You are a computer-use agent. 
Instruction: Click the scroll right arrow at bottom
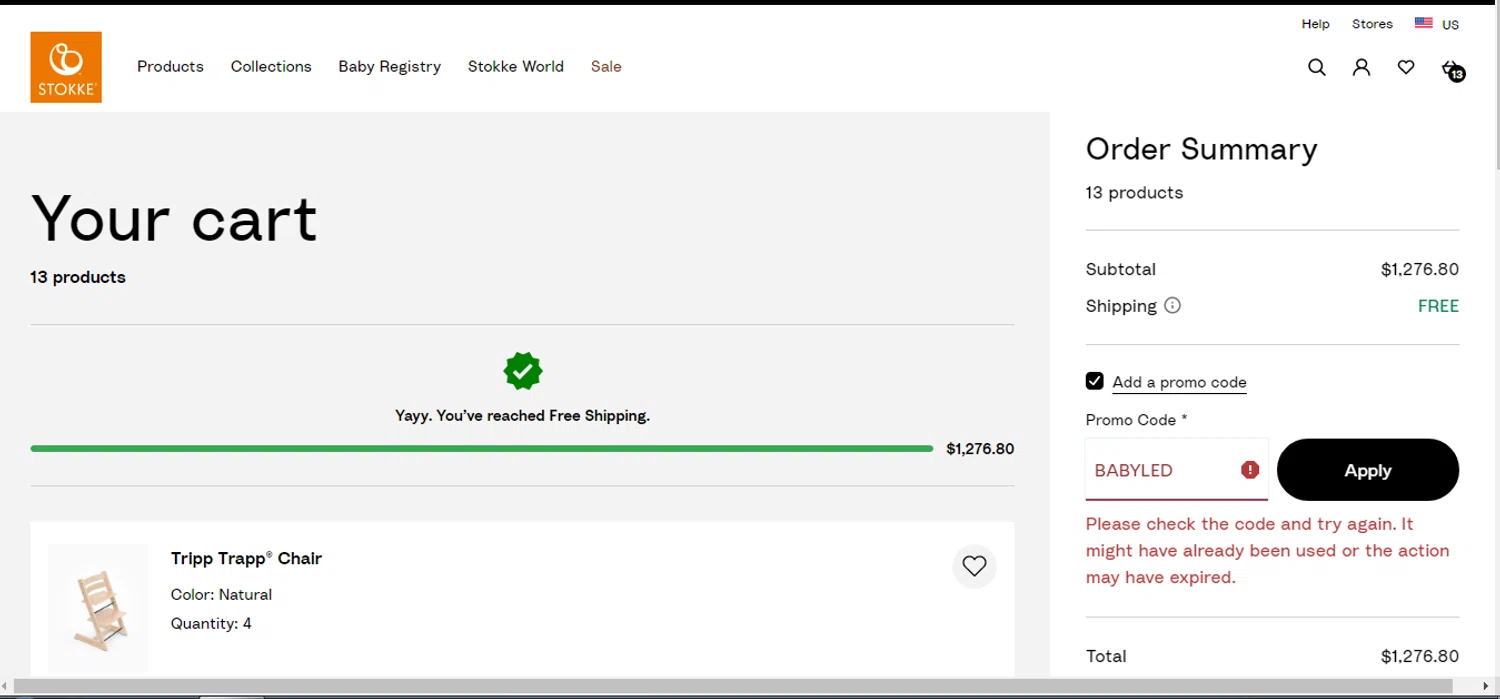tap(1485, 686)
